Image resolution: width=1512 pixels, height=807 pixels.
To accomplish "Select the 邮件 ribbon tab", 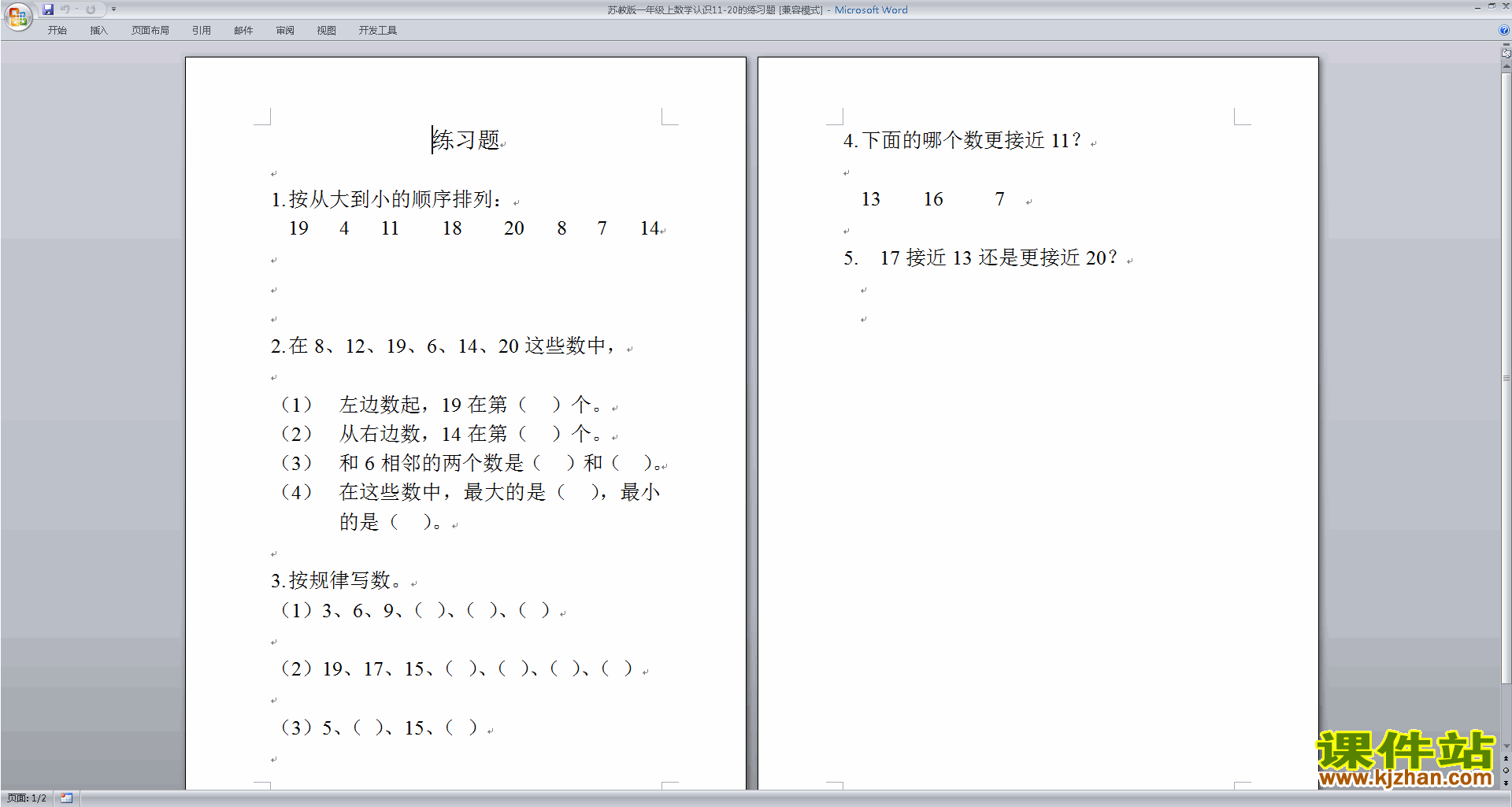I will pos(243,31).
